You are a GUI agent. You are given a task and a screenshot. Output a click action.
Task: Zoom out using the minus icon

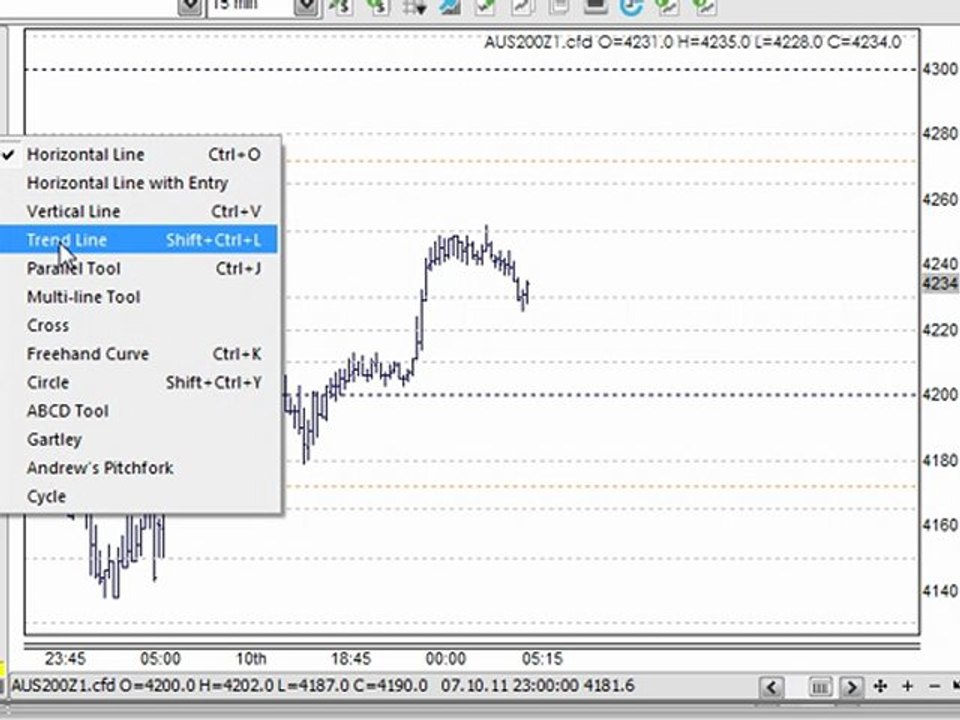tap(934, 686)
